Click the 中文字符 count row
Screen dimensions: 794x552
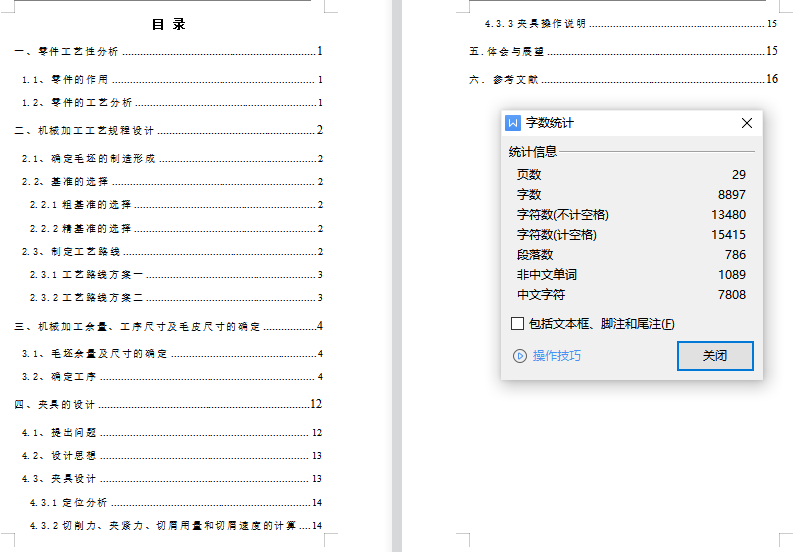pos(630,295)
